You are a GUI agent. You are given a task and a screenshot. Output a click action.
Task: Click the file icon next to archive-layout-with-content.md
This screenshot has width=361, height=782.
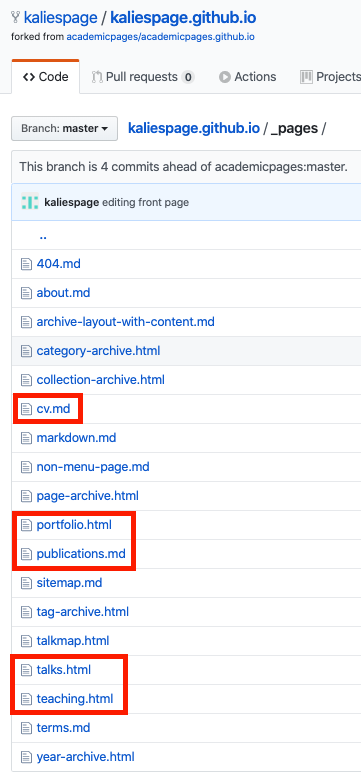click(x=26, y=322)
